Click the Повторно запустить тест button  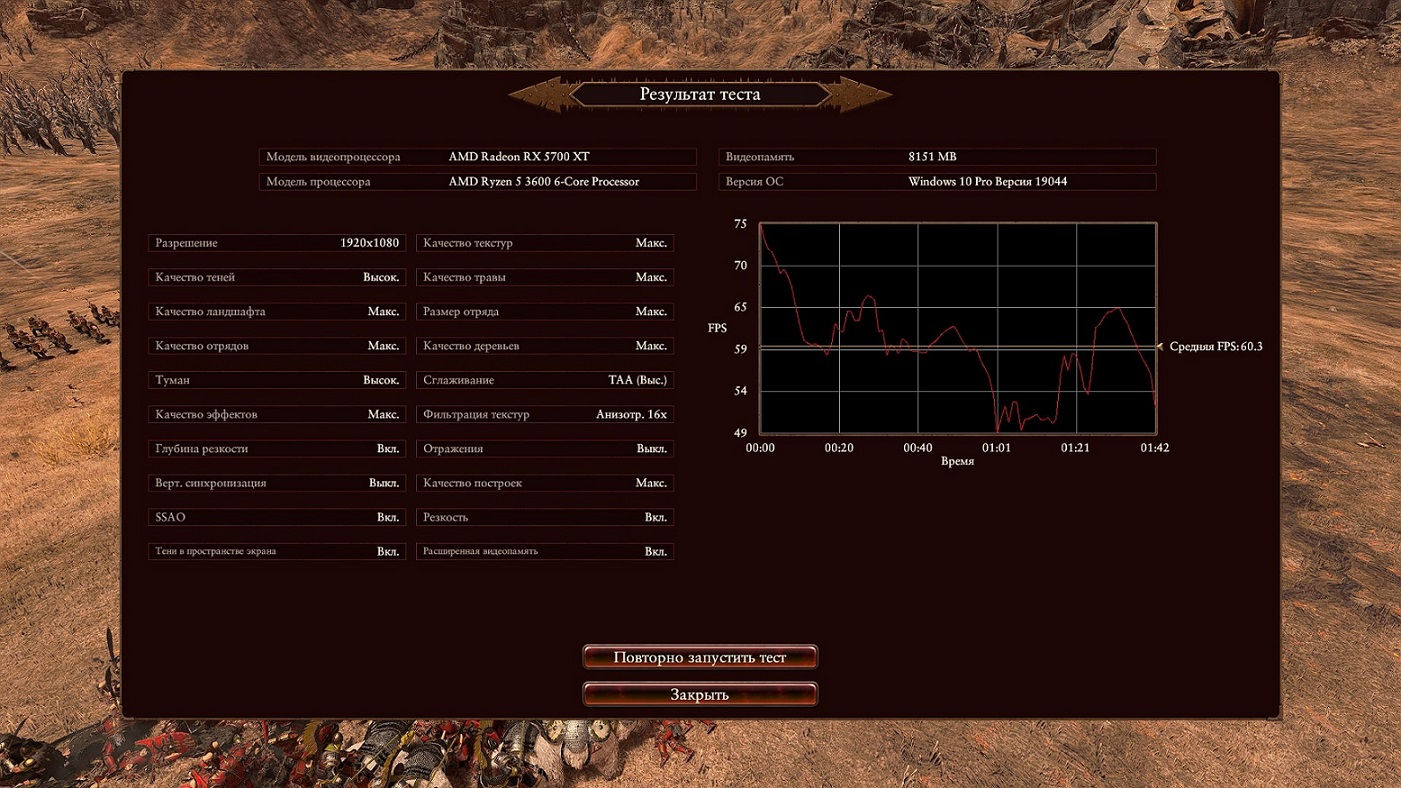click(700, 657)
